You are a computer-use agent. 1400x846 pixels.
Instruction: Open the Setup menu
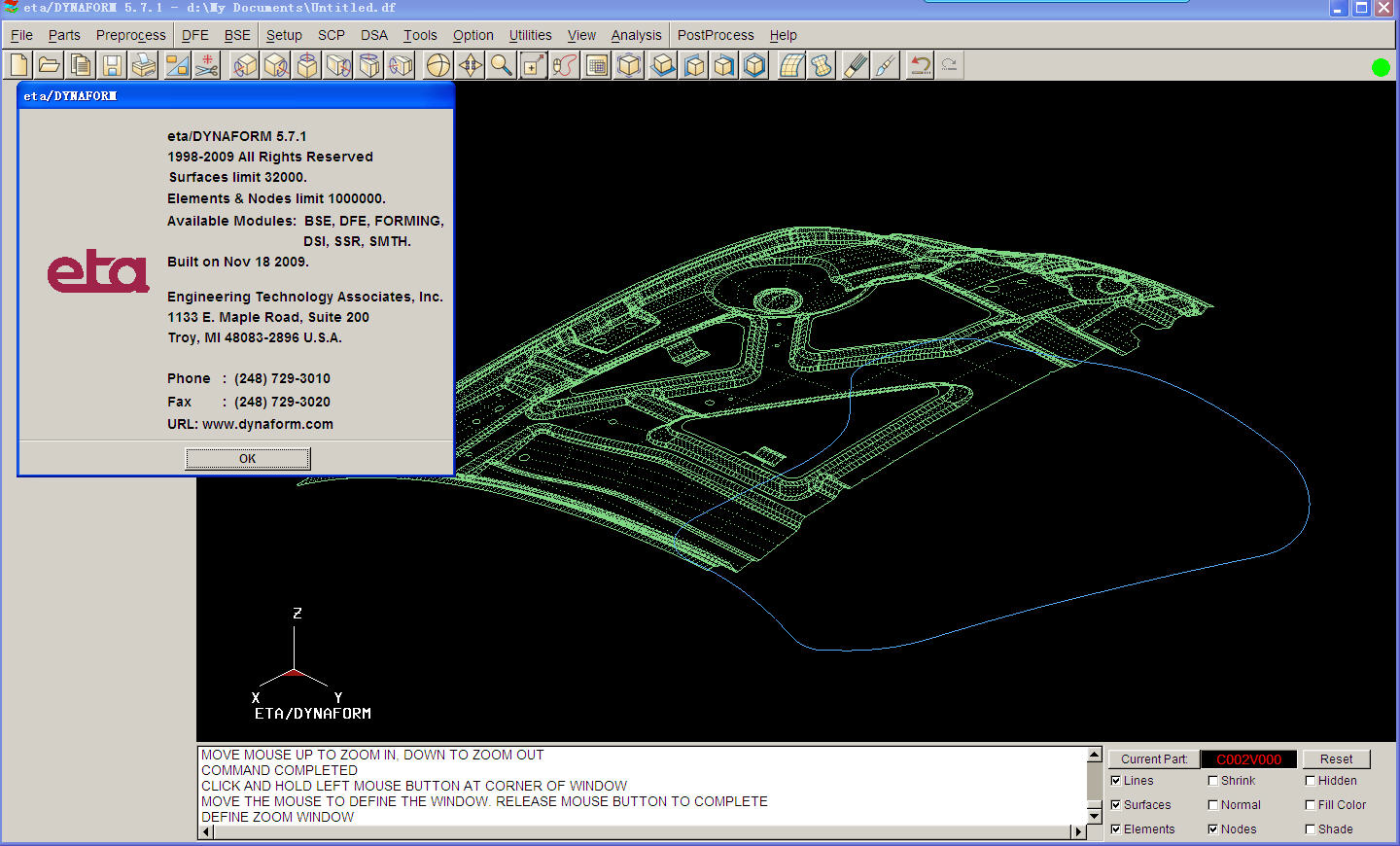(x=284, y=35)
